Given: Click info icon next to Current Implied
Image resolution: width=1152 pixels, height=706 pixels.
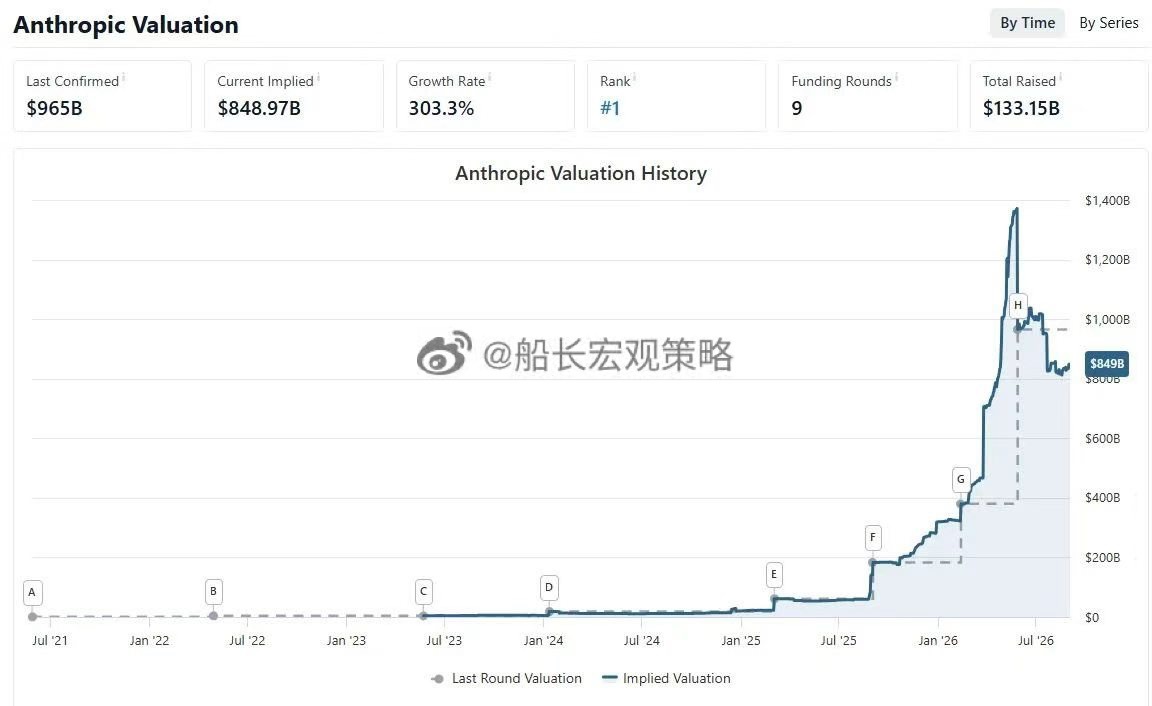Looking at the screenshot, I should point(318,76).
